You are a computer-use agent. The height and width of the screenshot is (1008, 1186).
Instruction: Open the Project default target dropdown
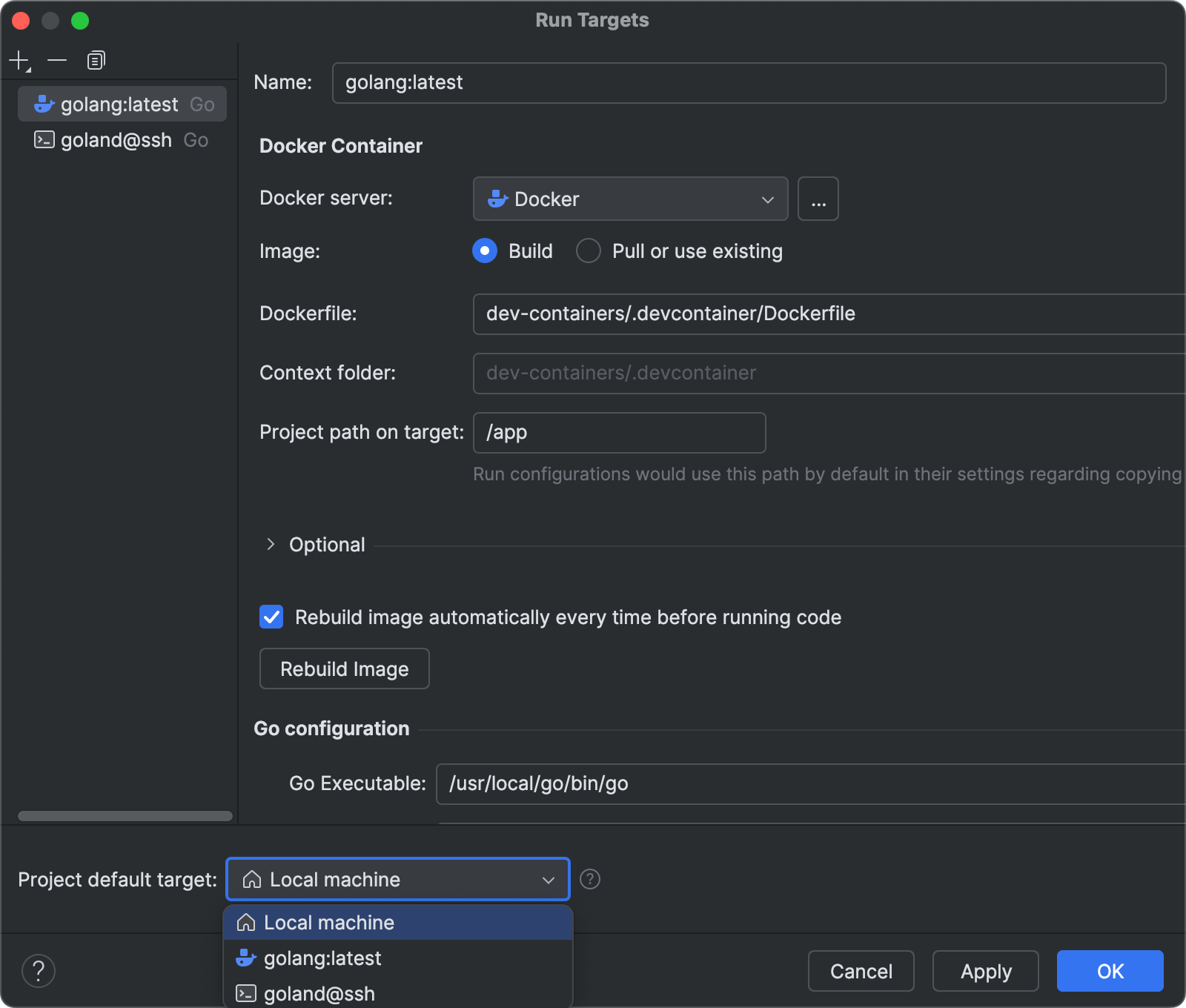(x=548, y=880)
